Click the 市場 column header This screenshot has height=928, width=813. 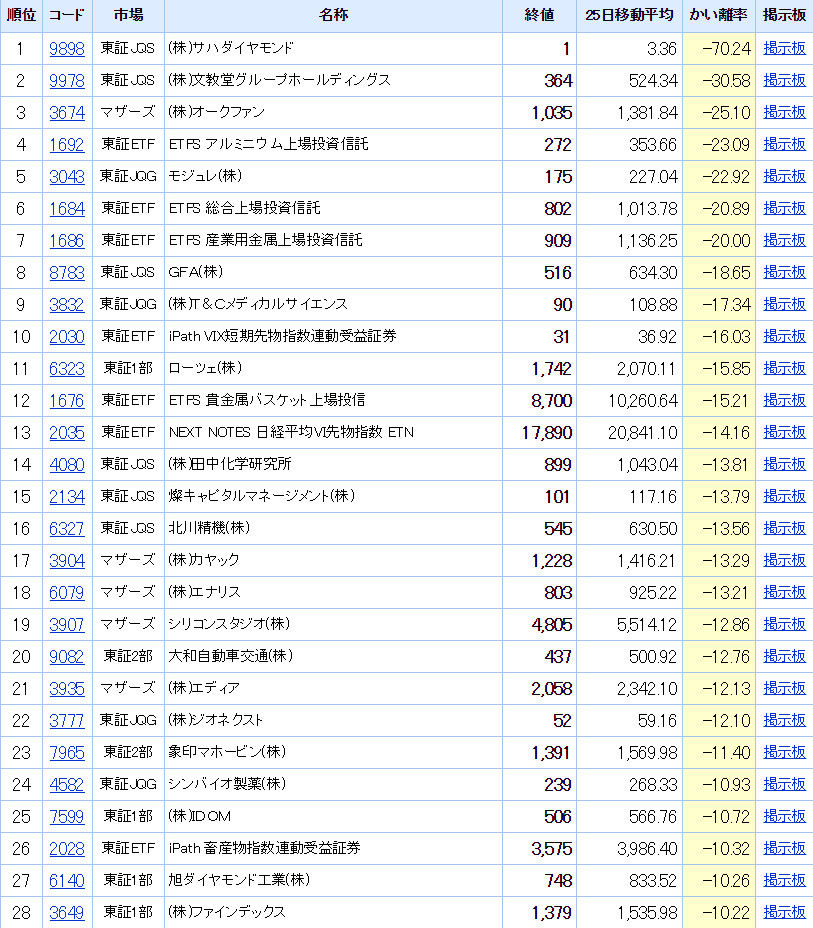128,15
